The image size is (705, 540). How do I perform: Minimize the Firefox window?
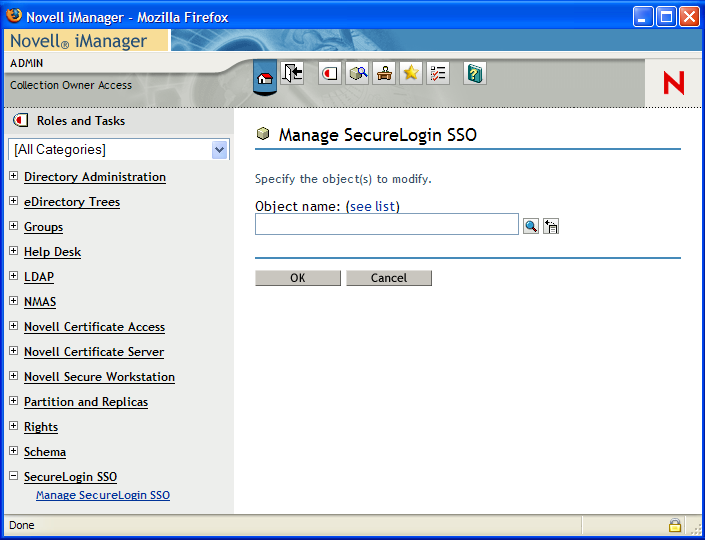[x=643, y=17]
